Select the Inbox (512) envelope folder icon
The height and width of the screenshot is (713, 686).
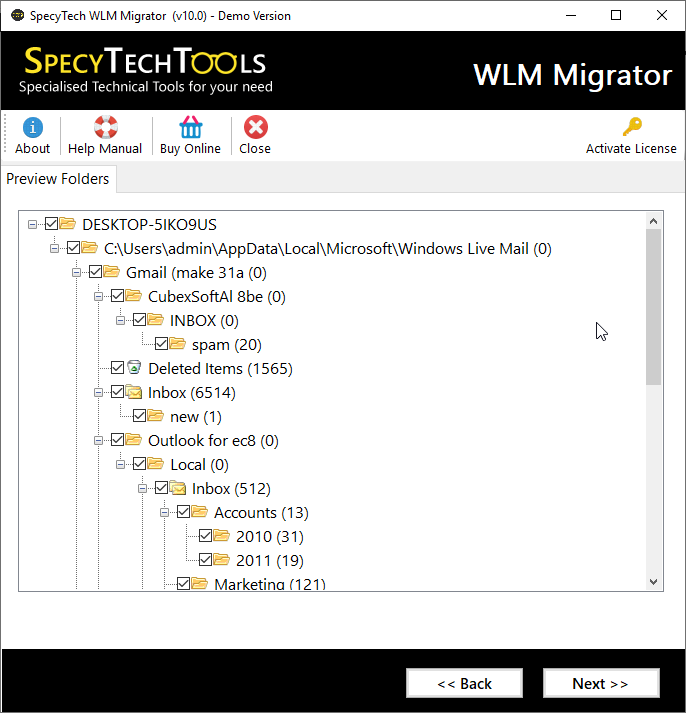[x=178, y=487]
